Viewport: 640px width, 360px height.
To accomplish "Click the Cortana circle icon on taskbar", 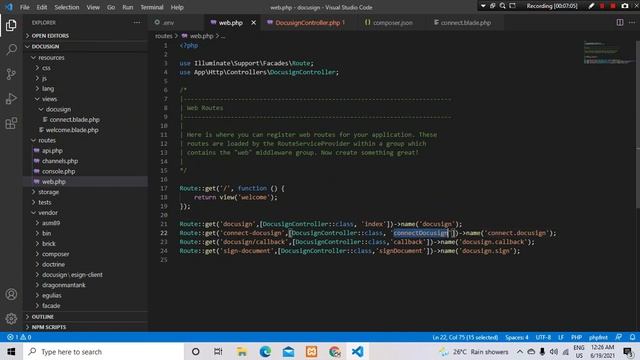I will (196, 351).
